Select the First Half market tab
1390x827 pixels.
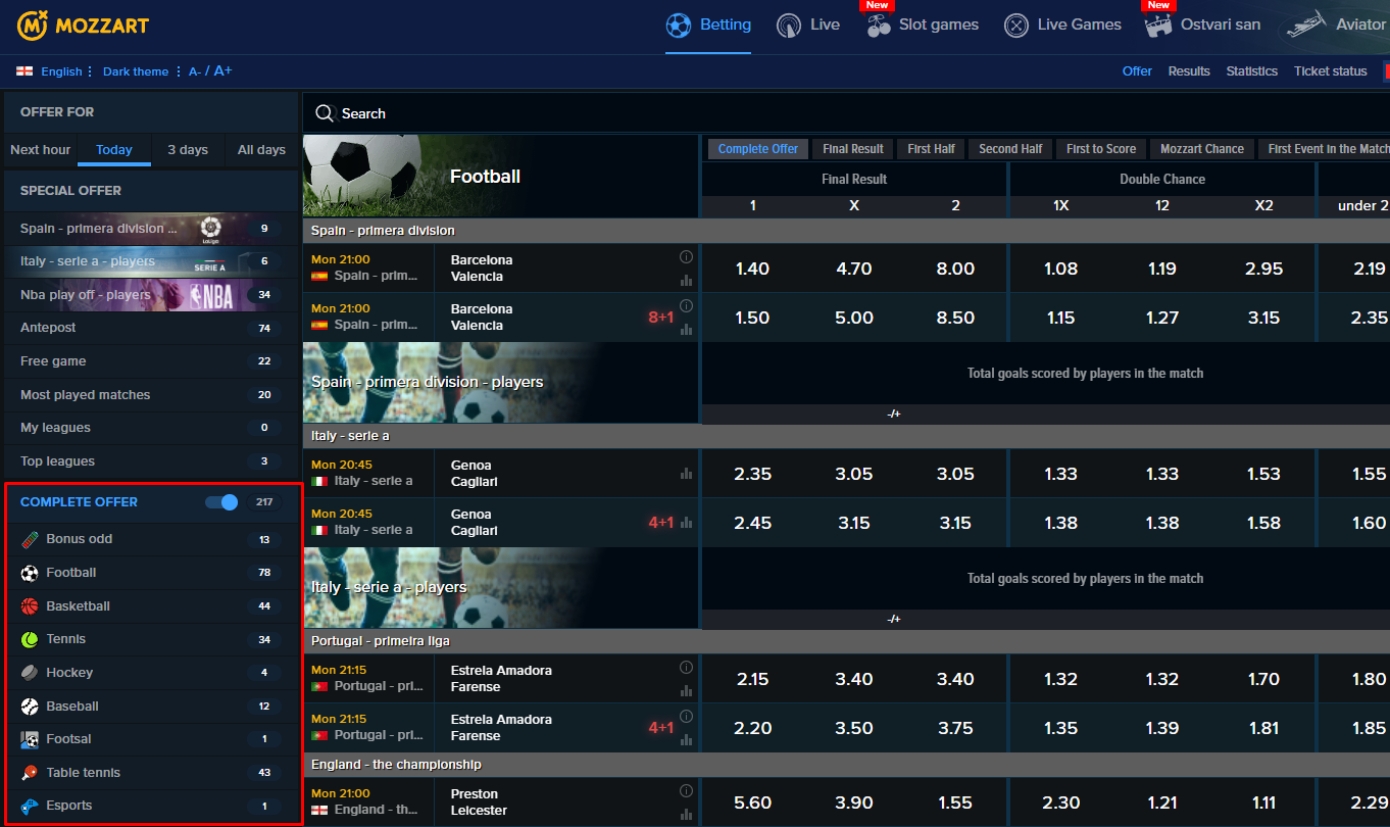pyautogui.click(x=931, y=149)
